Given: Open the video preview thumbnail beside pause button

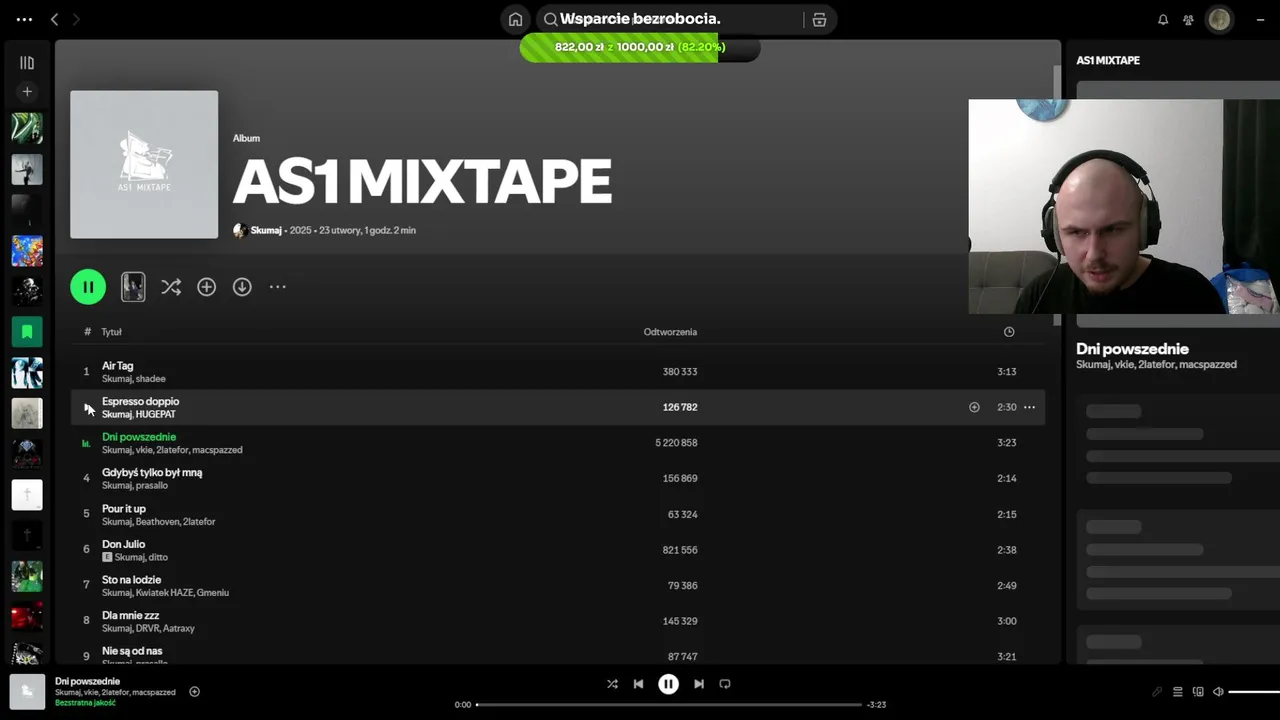Looking at the screenshot, I should pos(133,287).
